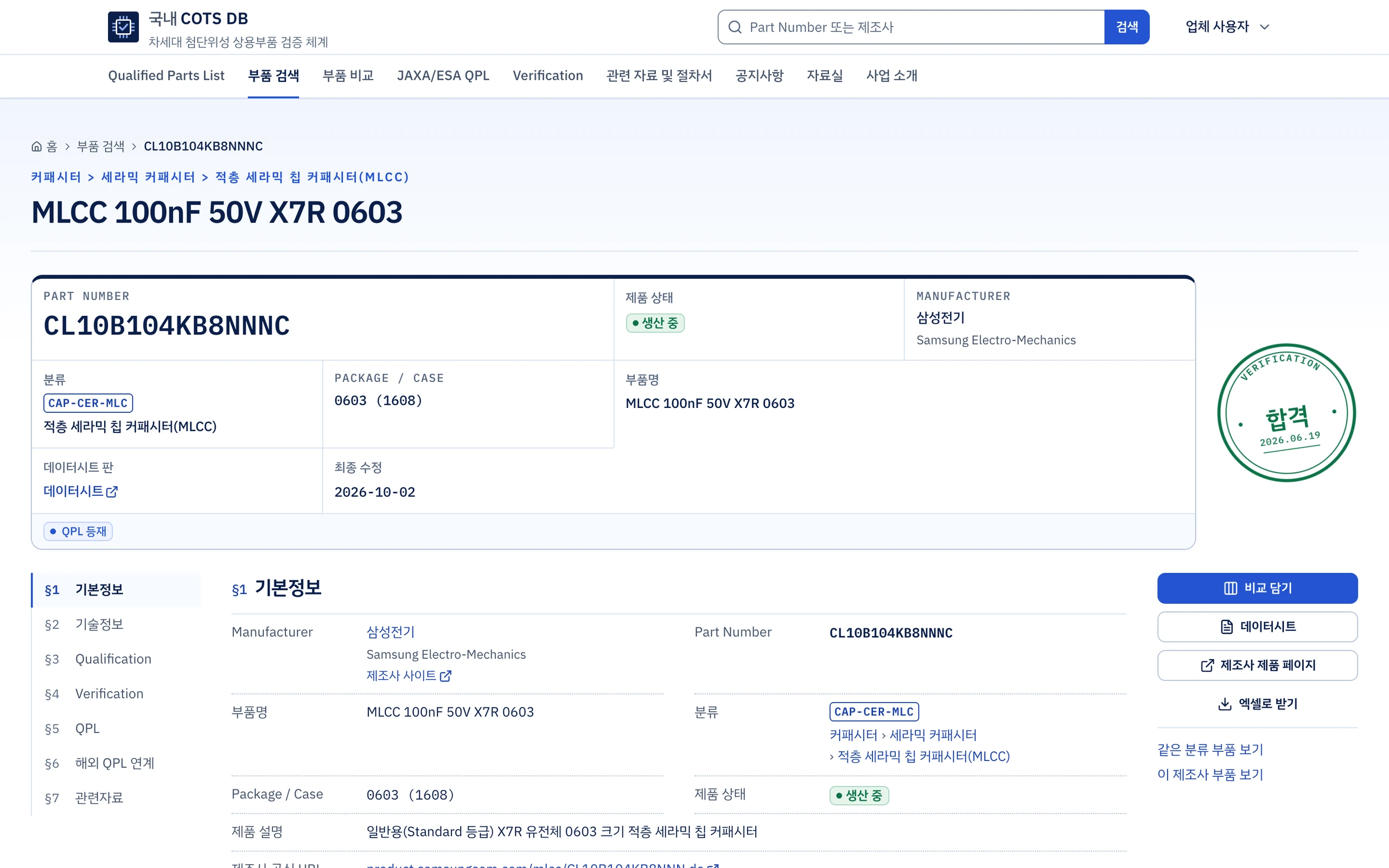Viewport: 1389px width, 868px height.
Task: Click the QPL 등재 badge
Action: click(x=78, y=532)
